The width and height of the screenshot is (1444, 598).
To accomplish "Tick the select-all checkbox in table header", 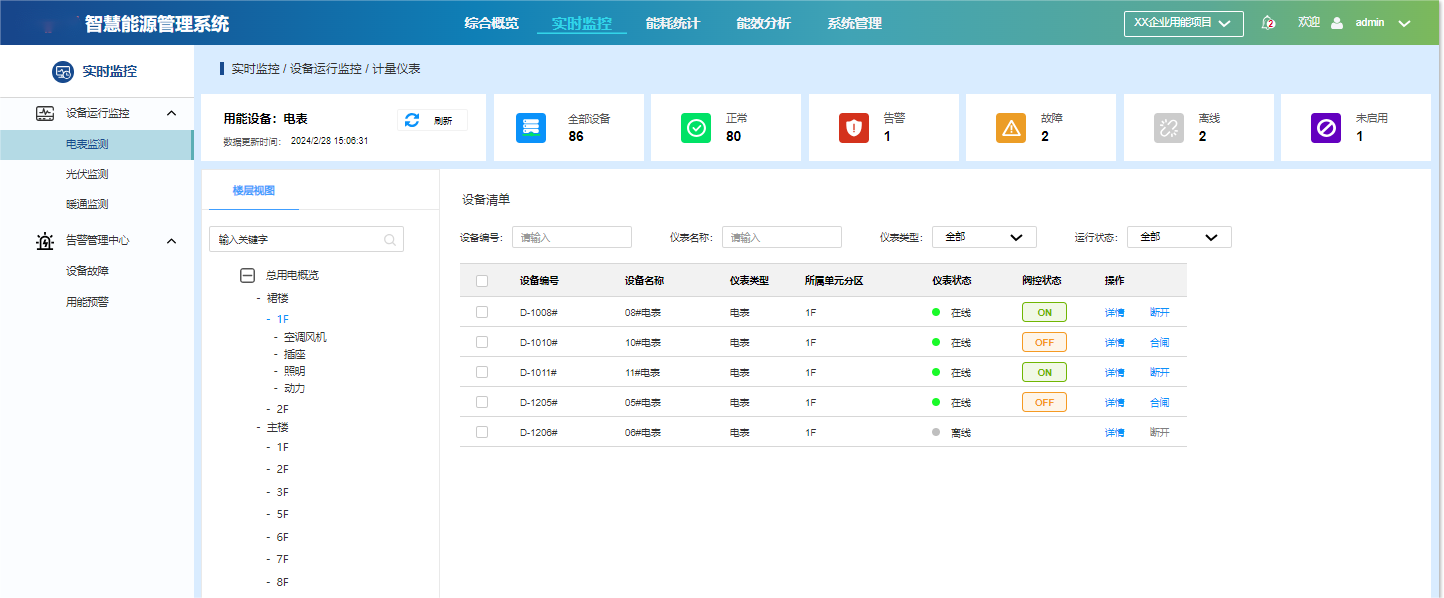I will click(482, 281).
